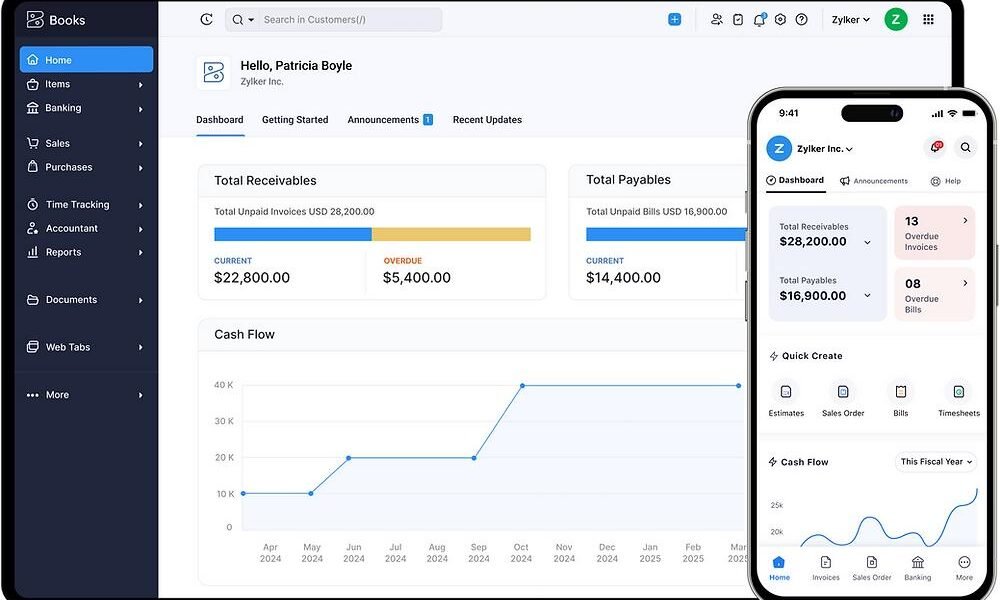Click the refresh history icon beside search
Screen dimensions: 1000x600
click(x=206, y=20)
